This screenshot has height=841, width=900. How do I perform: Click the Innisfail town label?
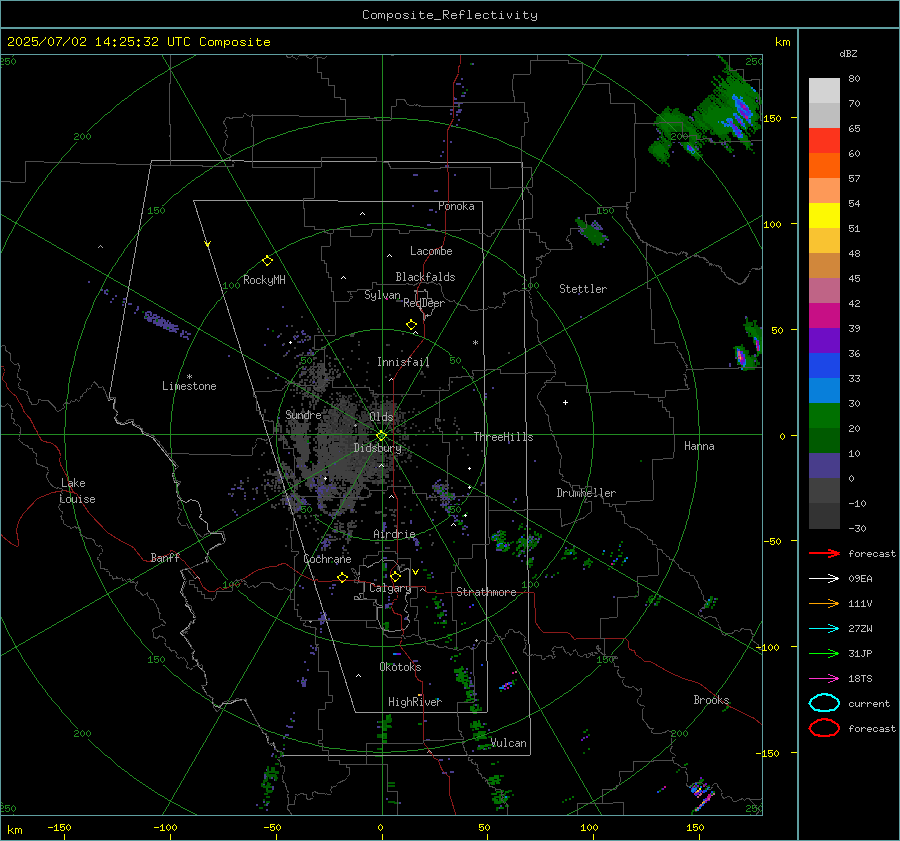point(403,362)
